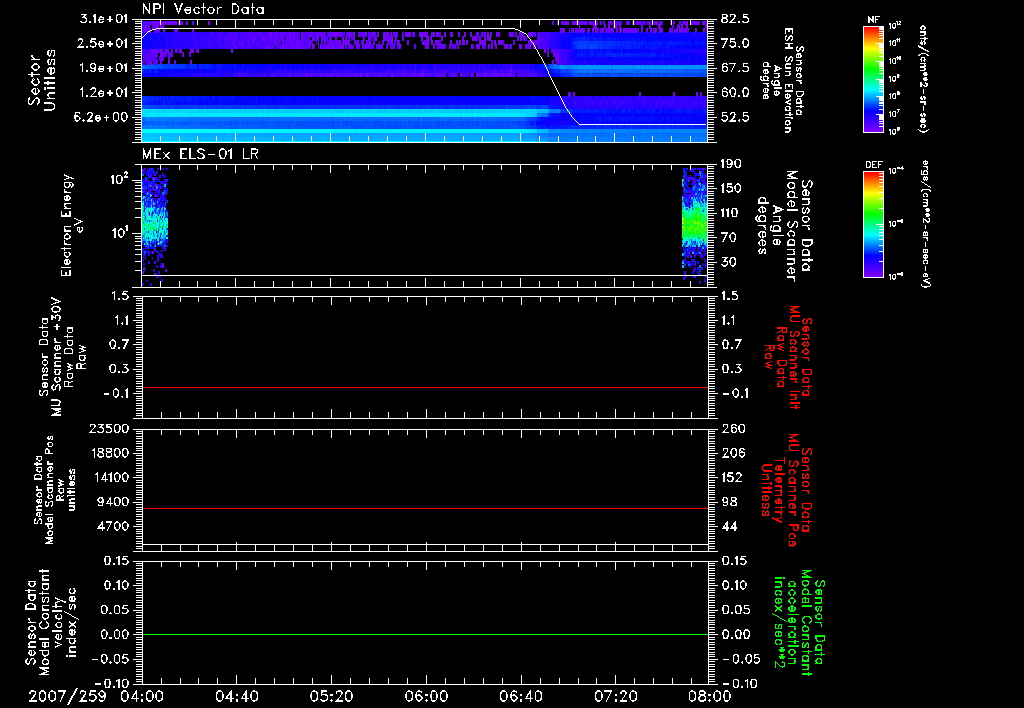Click the 04:00 time axis label
Image resolution: width=1024 pixels, height=708 pixels.
coord(142,696)
